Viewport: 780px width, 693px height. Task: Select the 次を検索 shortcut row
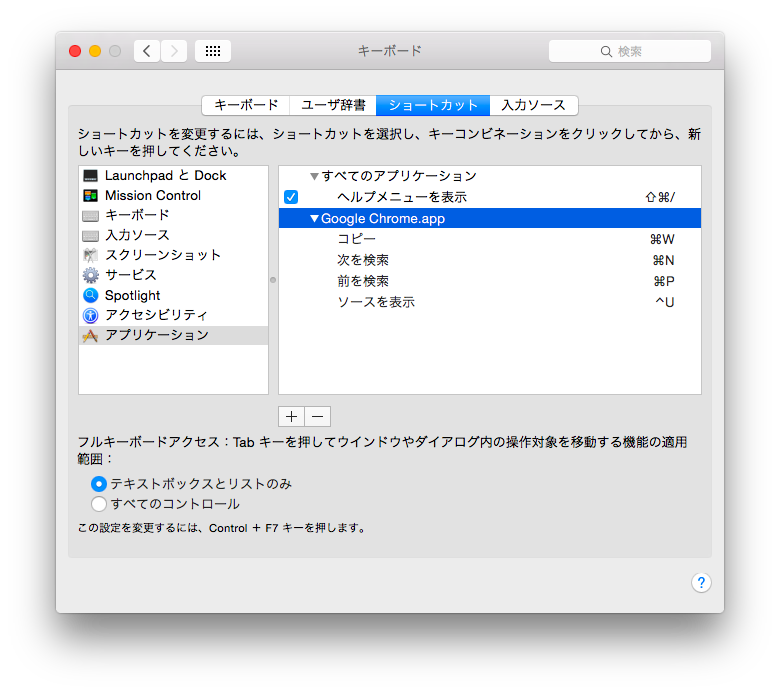490,260
